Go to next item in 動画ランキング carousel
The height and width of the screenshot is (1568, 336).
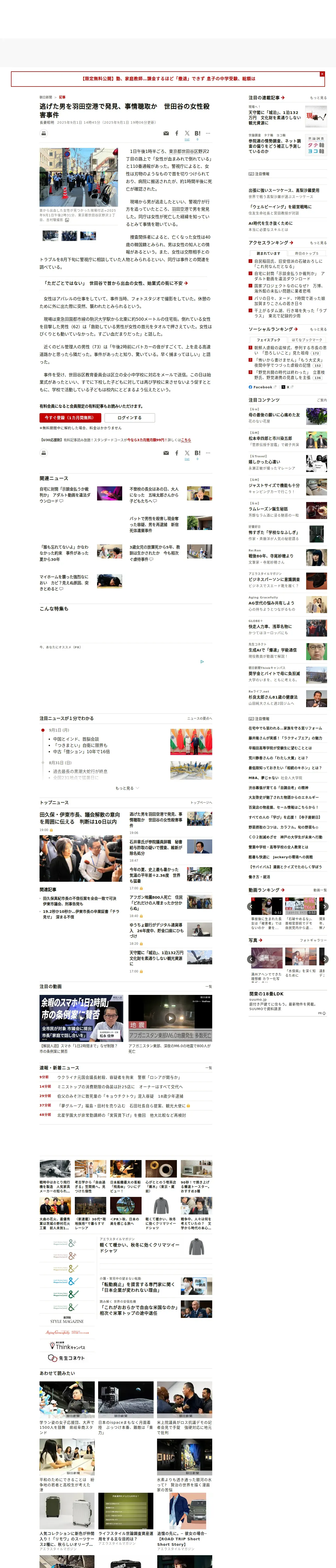pyautogui.click(x=324, y=906)
